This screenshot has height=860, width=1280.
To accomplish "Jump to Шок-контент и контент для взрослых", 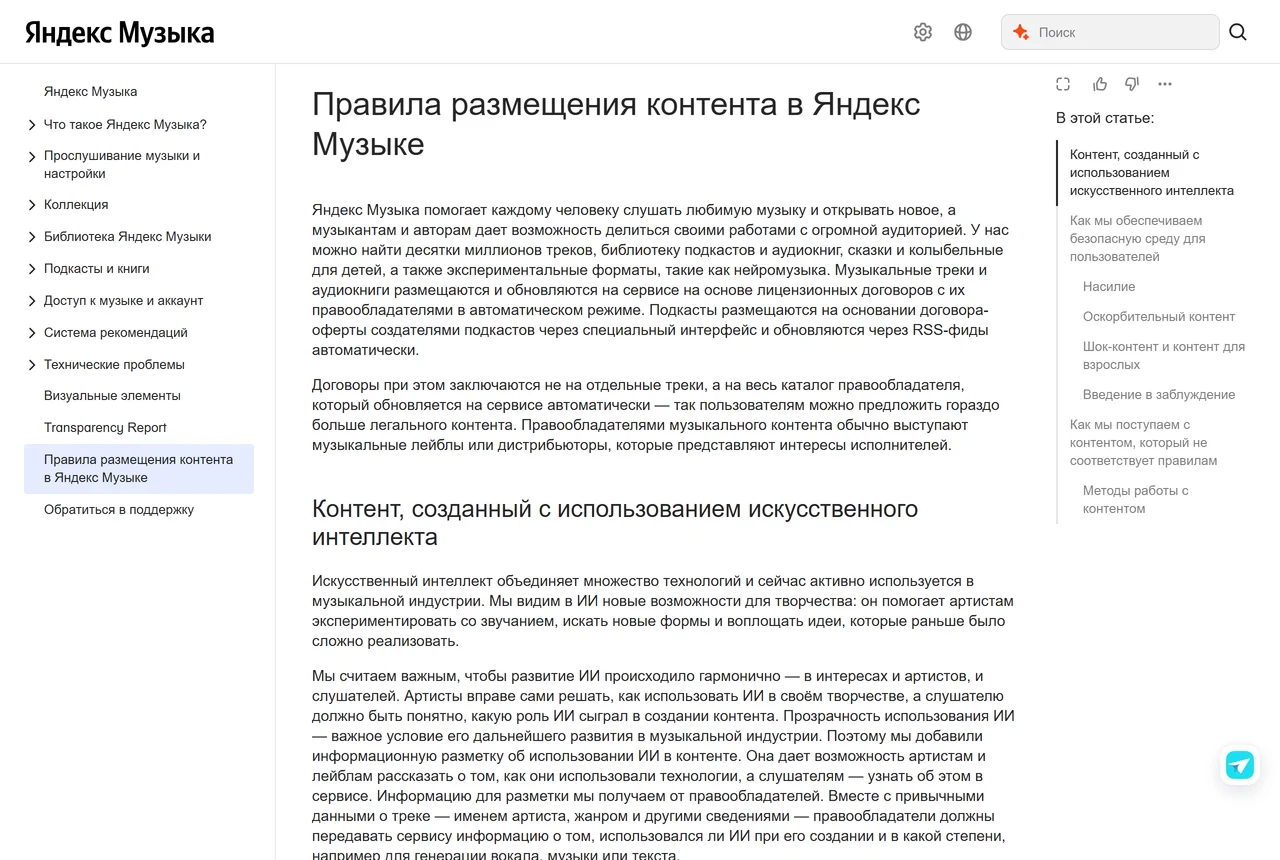I will pyautogui.click(x=1164, y=356).
